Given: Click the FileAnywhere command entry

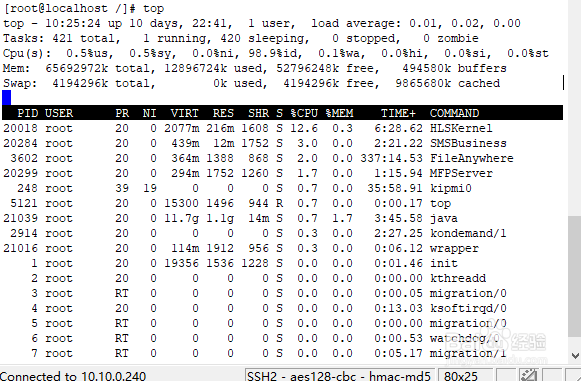Looking at the screenshot, I should (472, 158).
